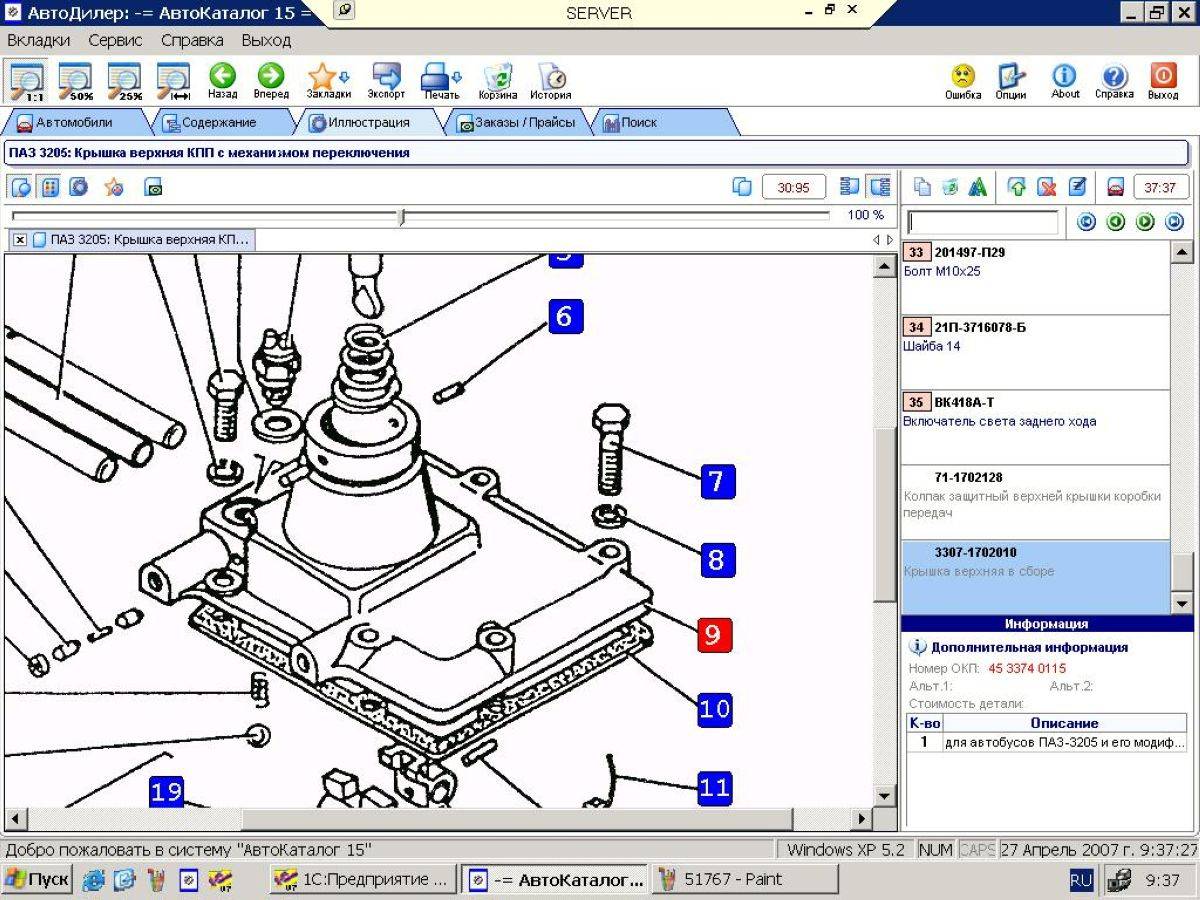
Task: Open the Вкладки menu
Action: pyautogui.click(x=39, y=40)
